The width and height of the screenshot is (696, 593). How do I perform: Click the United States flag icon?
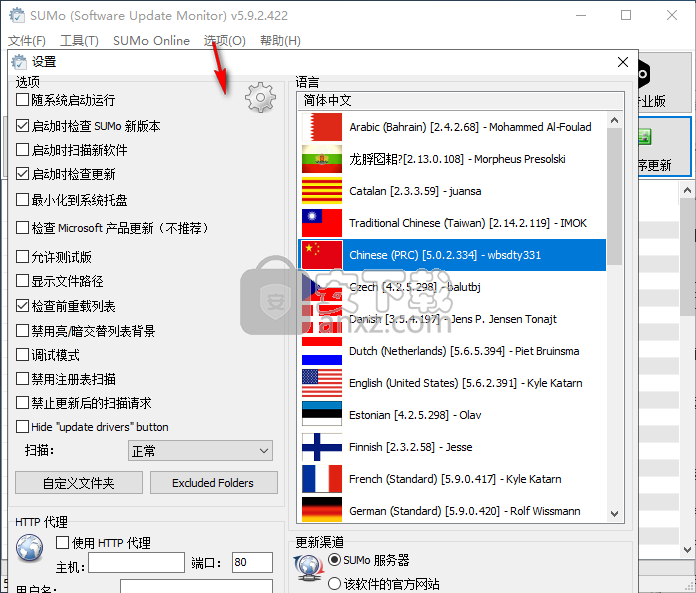pos(322,383)
